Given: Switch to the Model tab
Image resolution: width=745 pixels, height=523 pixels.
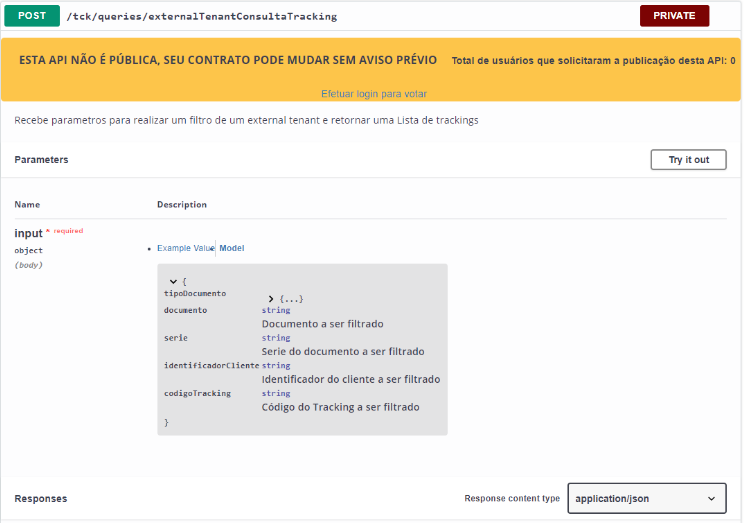Looking at the screenshot, I should pyautogui.click(x=232, y=248).
